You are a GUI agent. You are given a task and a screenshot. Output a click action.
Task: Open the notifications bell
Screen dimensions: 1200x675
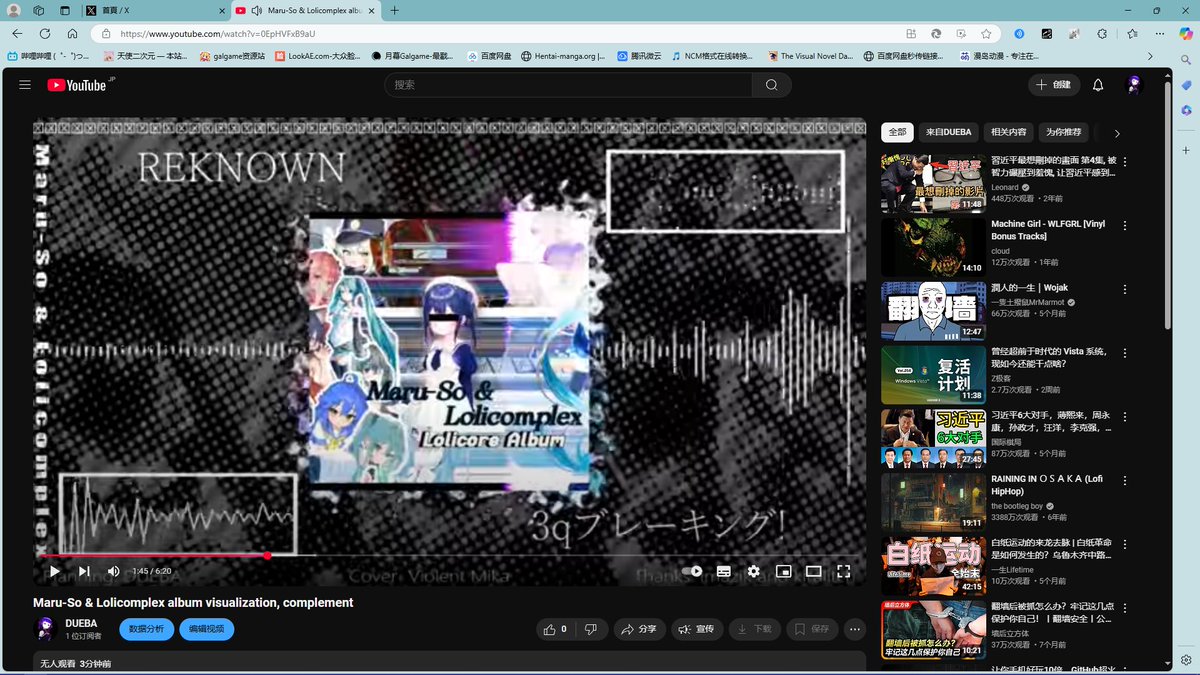1098,85
